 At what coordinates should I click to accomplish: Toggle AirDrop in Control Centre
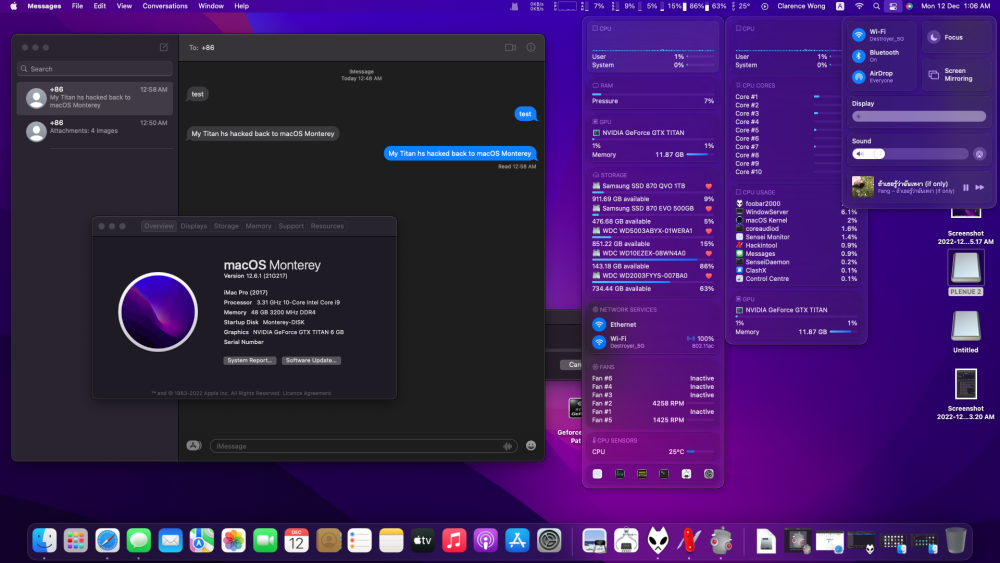(859, 77)
